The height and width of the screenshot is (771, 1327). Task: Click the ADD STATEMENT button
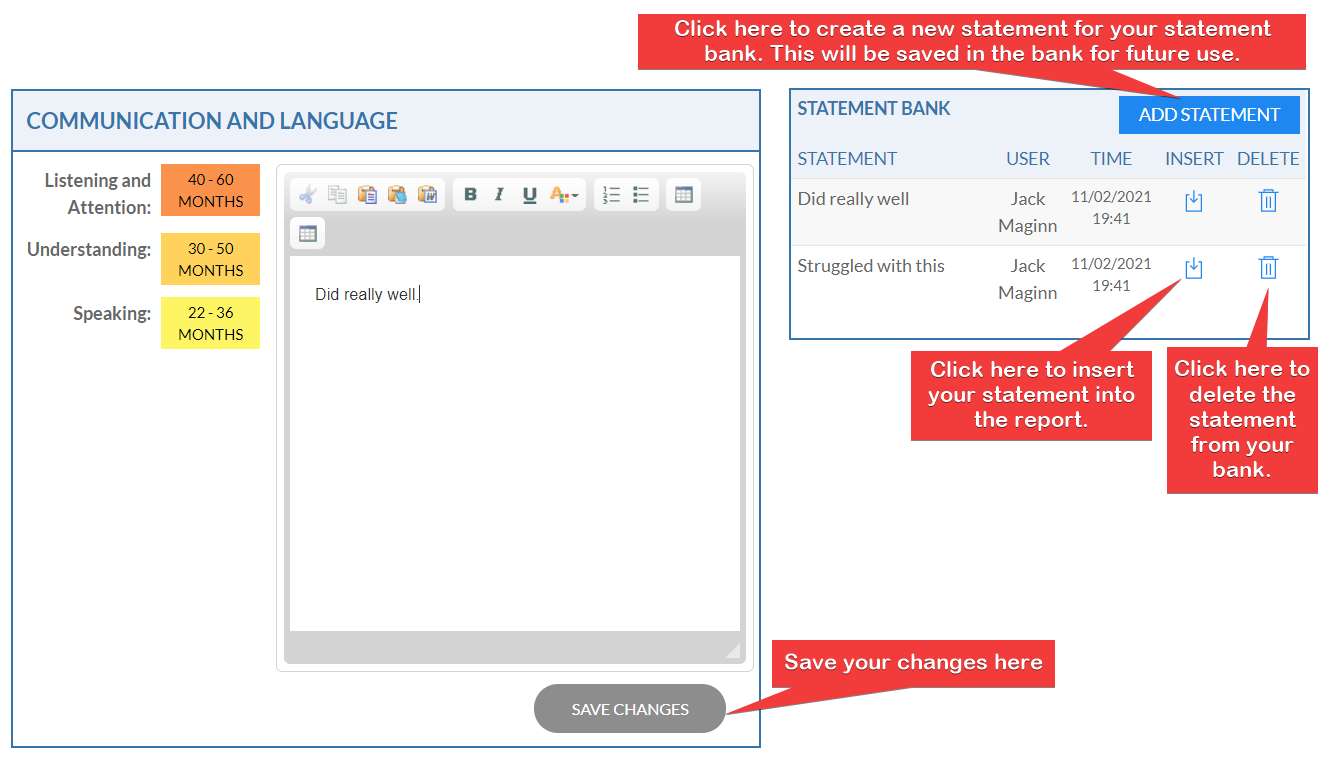click(1209, 115)
